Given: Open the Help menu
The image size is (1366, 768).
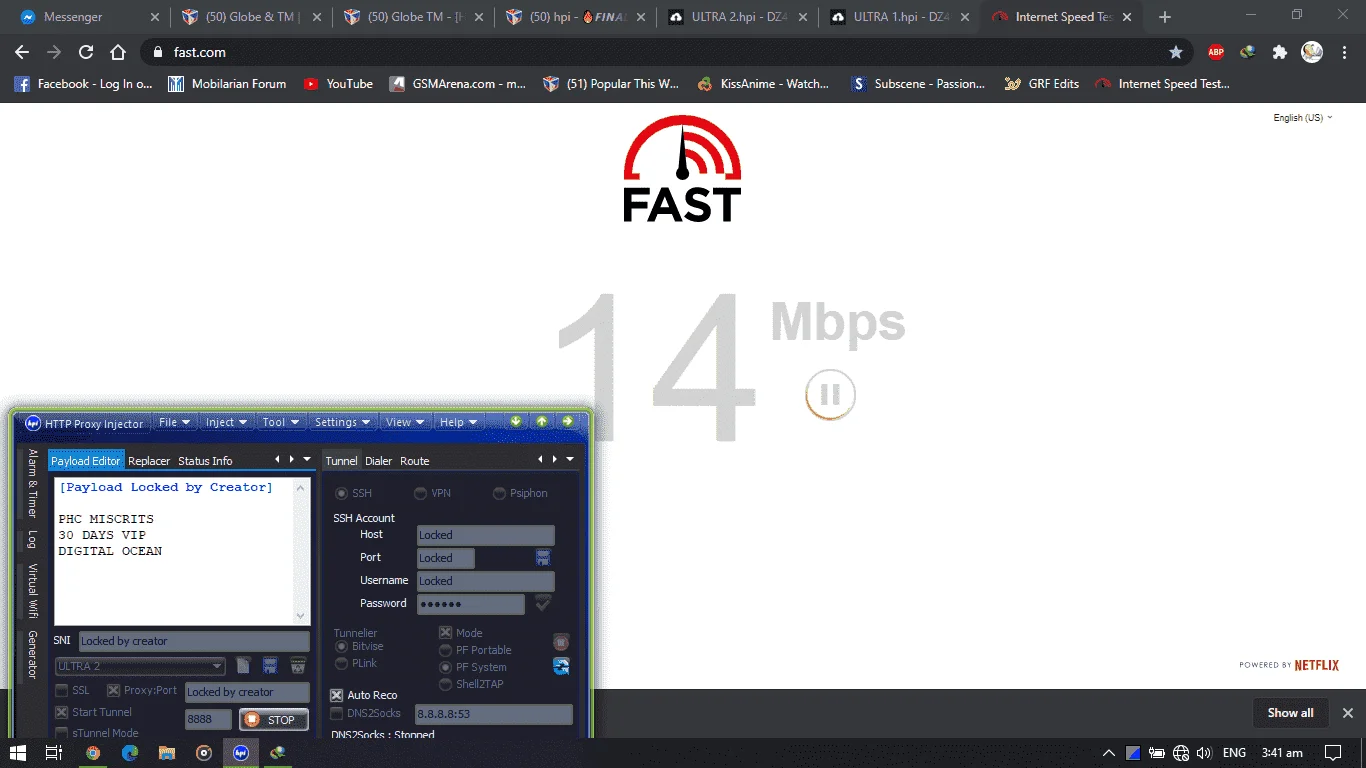Looking at the screenshot, I should click(x=459, y=422).
